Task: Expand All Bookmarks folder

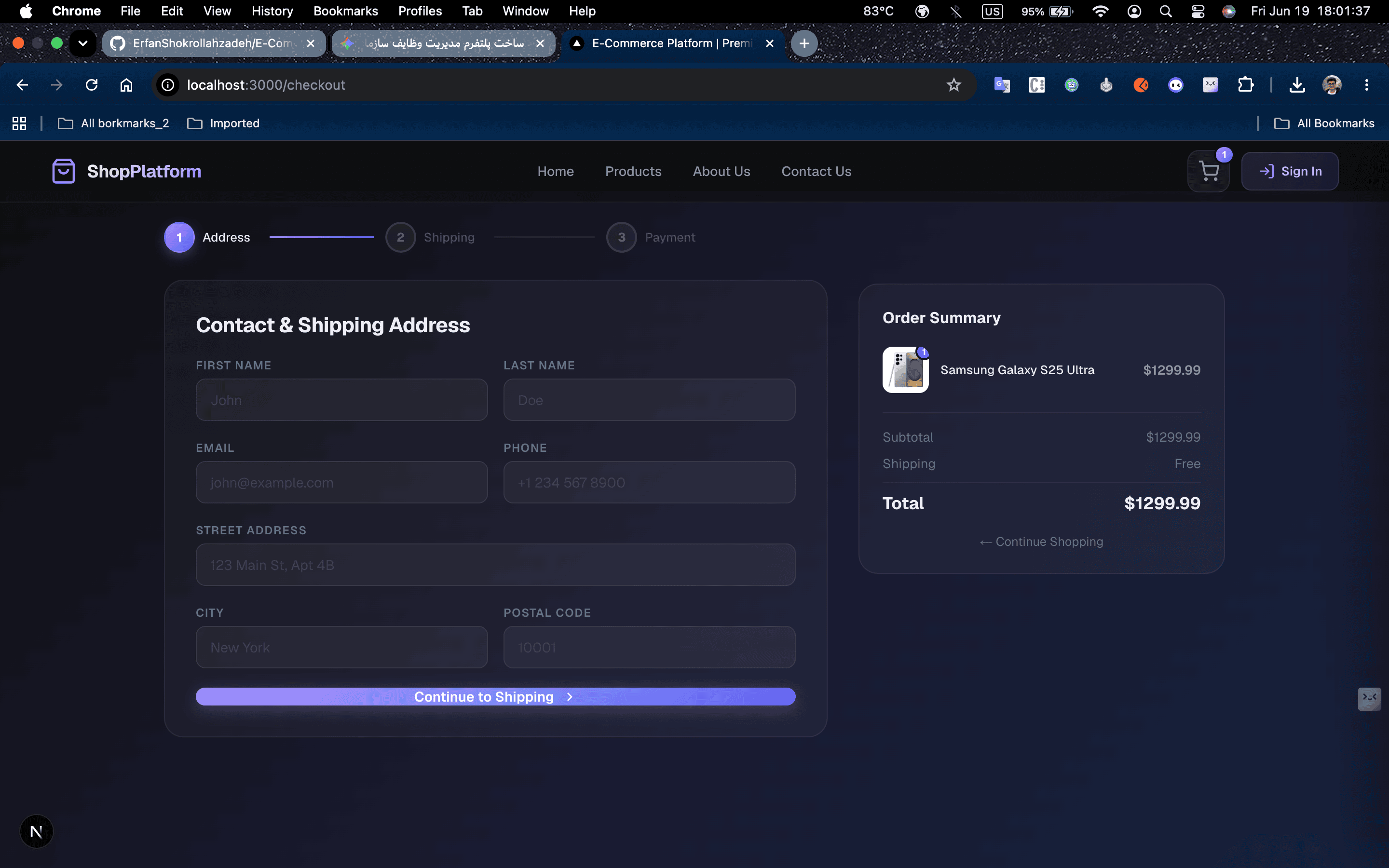Action: 1323,123
